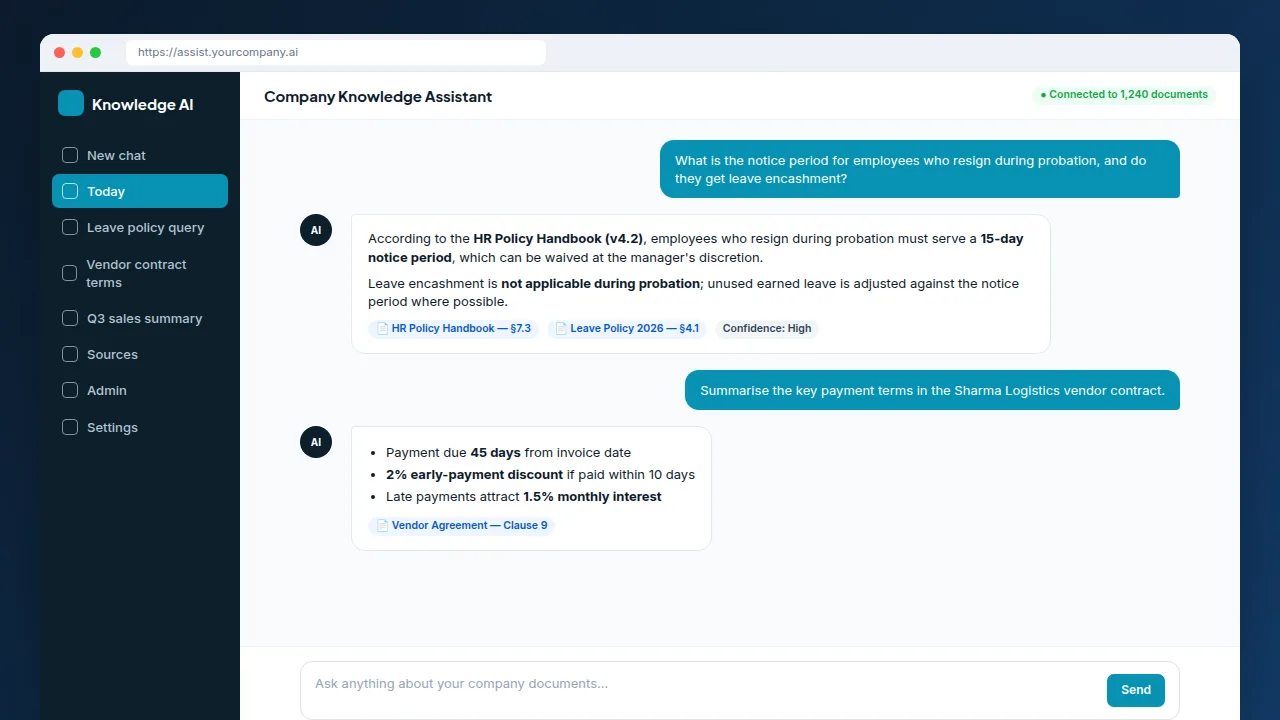Click the icon beside Vendor contract terms

pyautogui.click(x=70, y=273)
